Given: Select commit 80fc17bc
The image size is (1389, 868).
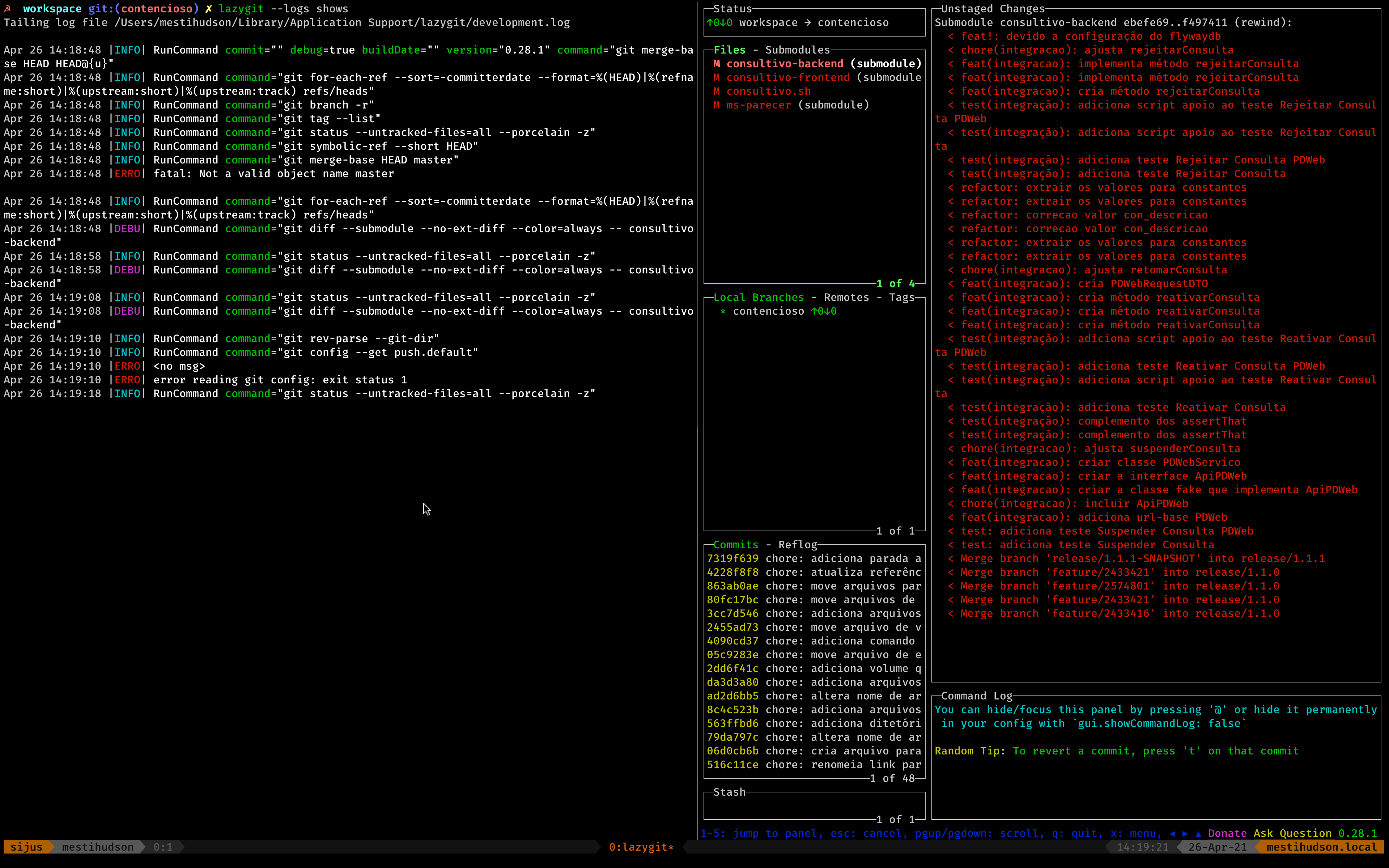Looking at the screenshot, I should [x=814, y=600].
